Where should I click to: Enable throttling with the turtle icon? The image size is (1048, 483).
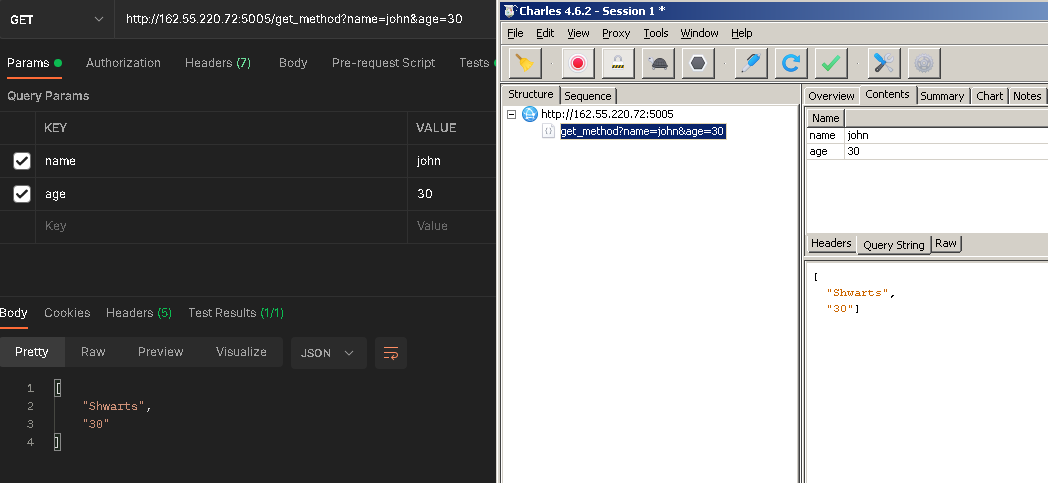(x=658, y=63)
